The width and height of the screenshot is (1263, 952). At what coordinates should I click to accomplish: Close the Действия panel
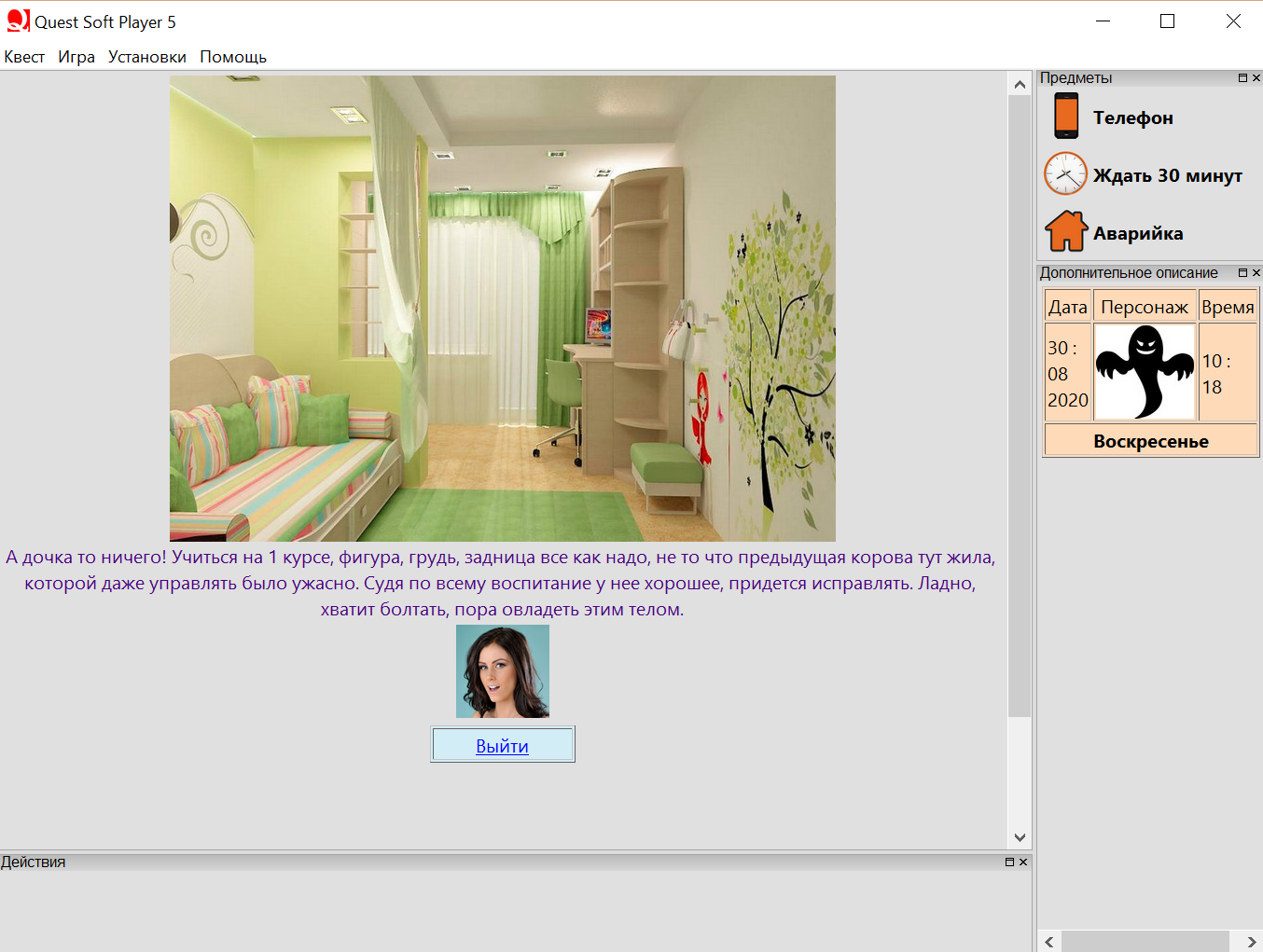click(x=1023, y=862)
